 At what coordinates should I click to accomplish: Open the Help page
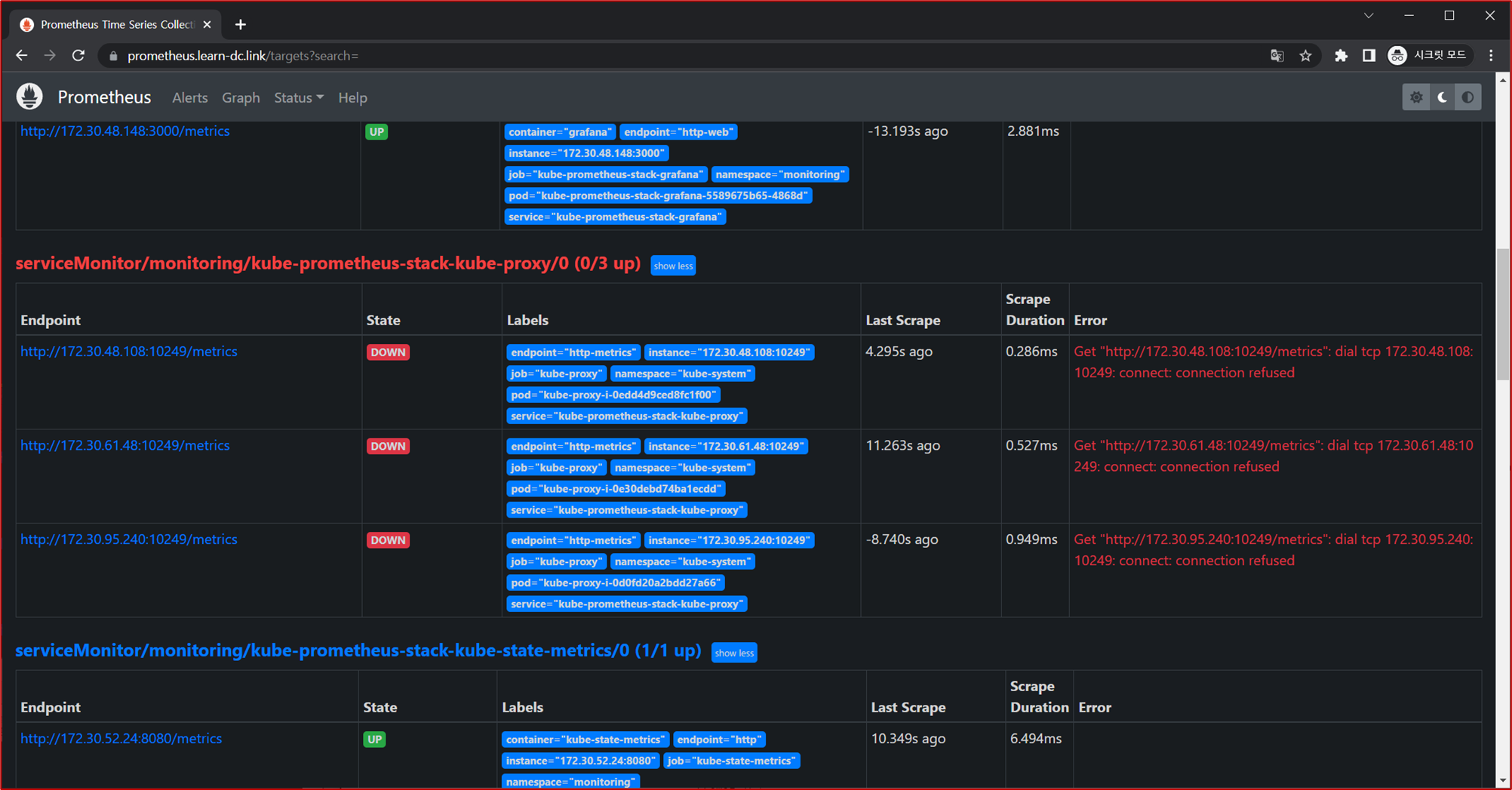(352, 97)
